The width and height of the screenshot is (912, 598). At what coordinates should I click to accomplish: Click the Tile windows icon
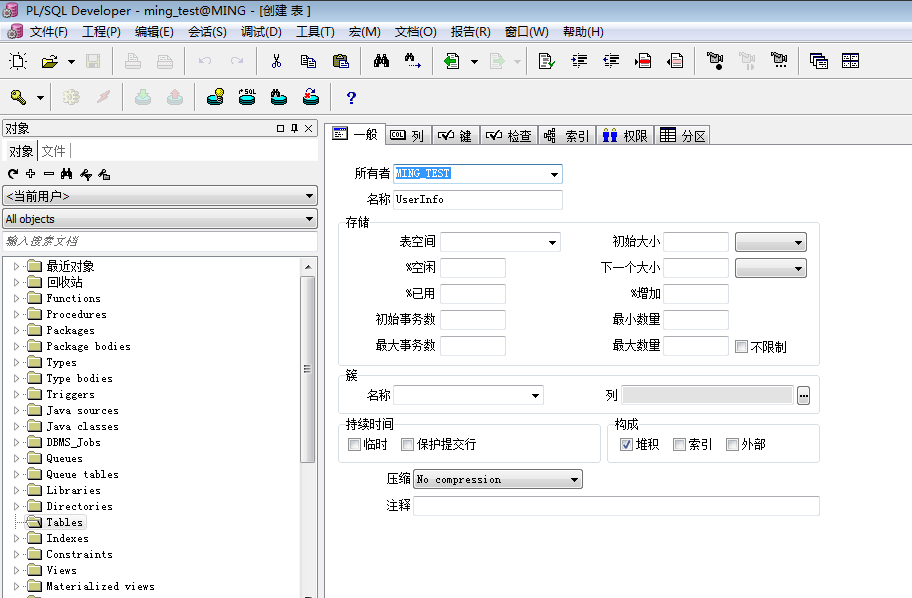[850, 60]
